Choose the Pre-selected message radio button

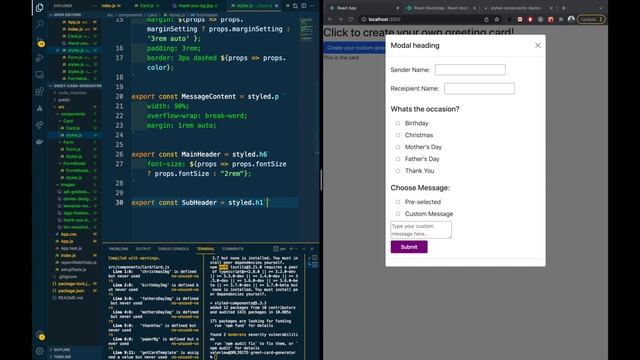398,202
